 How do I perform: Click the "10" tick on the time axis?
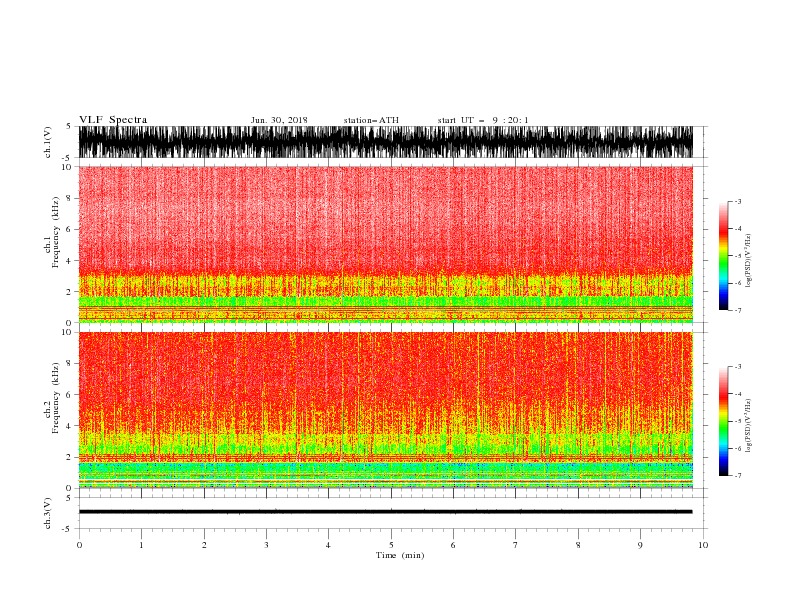[x=703, y=545]
